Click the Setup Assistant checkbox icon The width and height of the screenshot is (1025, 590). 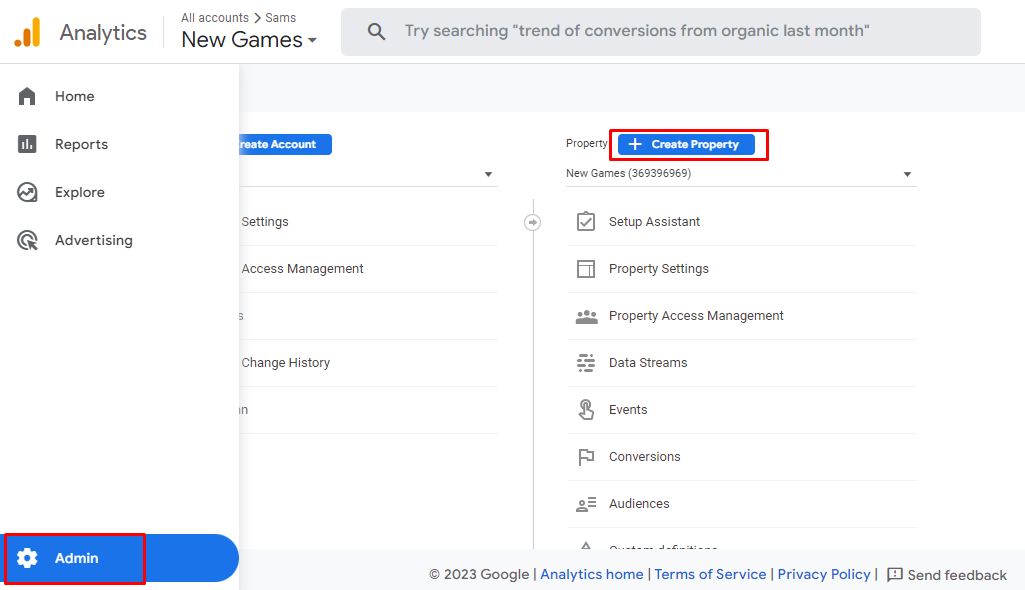[586, 221]
